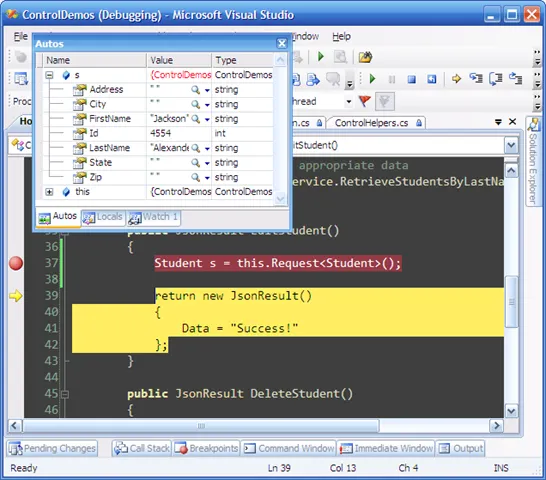Click the Id value 4554
546x480 pixels.
point(161,133)
